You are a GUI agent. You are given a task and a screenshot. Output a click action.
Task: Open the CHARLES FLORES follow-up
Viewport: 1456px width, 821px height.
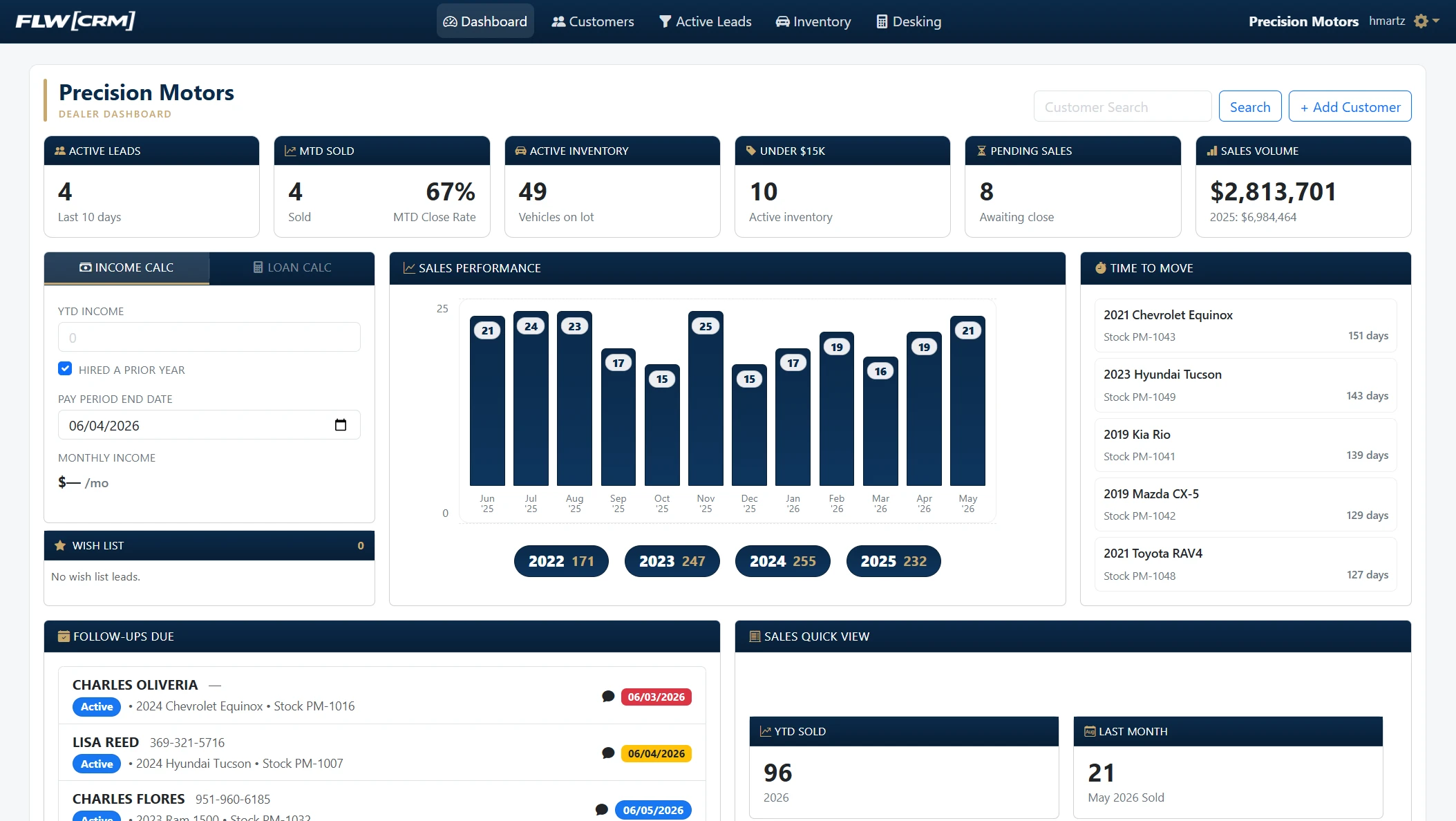[381, 802]
